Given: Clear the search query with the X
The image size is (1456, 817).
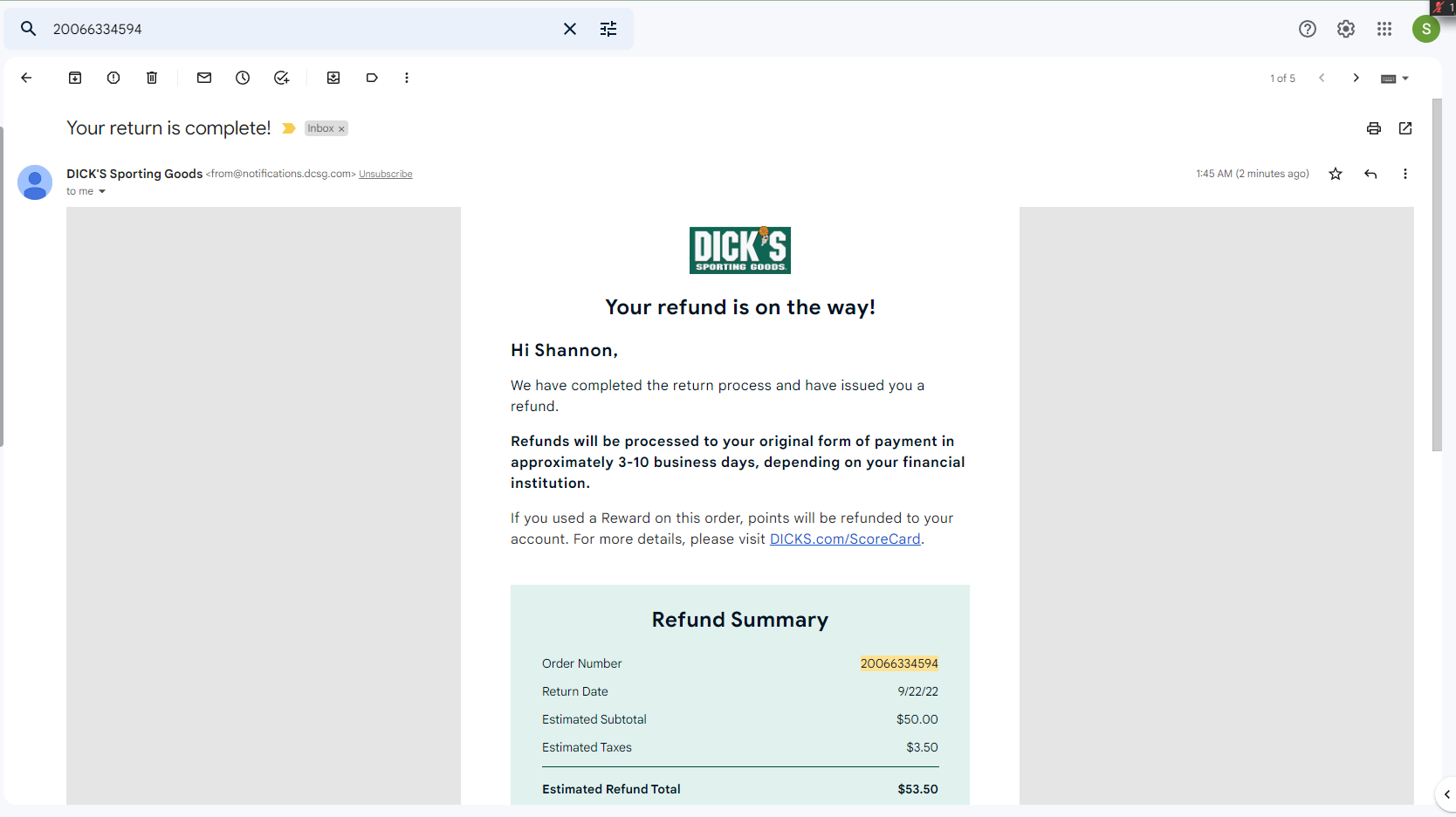Looking at the screenshot, I should click(570, 29).
